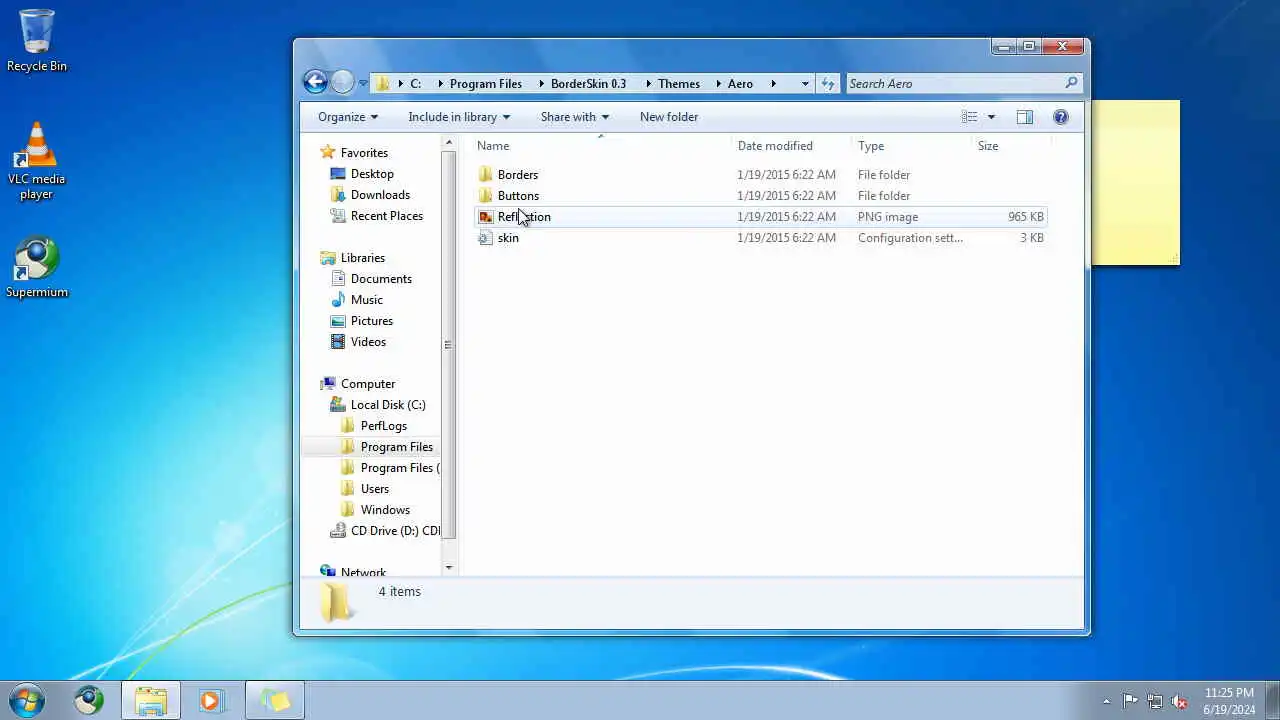The image size is (1280, 720).
Task: Open the recent pages dropdown arrow
Action: click(x=363, y=84)
